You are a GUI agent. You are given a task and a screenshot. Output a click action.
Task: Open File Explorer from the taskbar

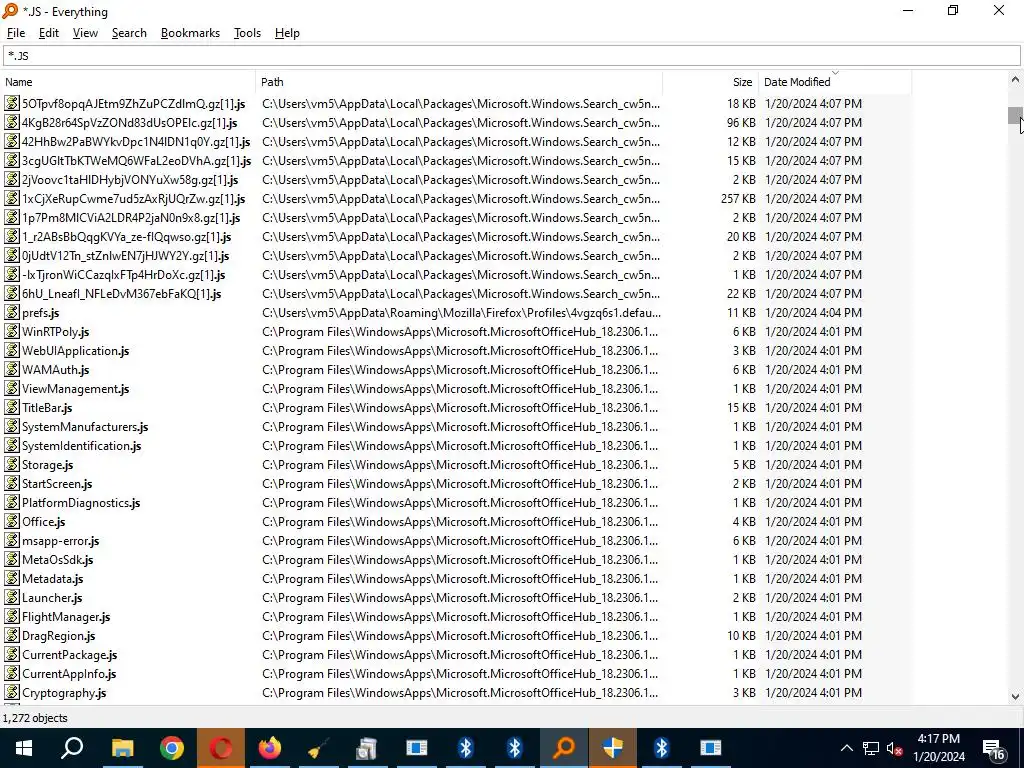122,748
